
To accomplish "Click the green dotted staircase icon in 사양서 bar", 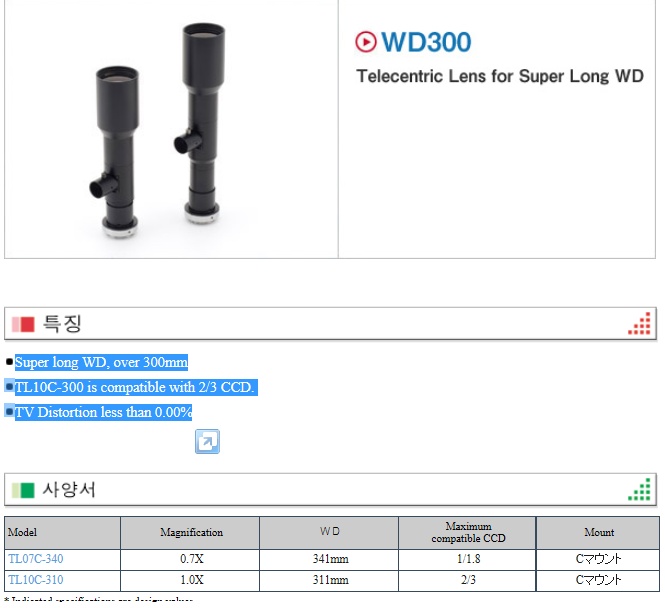I will 639,489.
